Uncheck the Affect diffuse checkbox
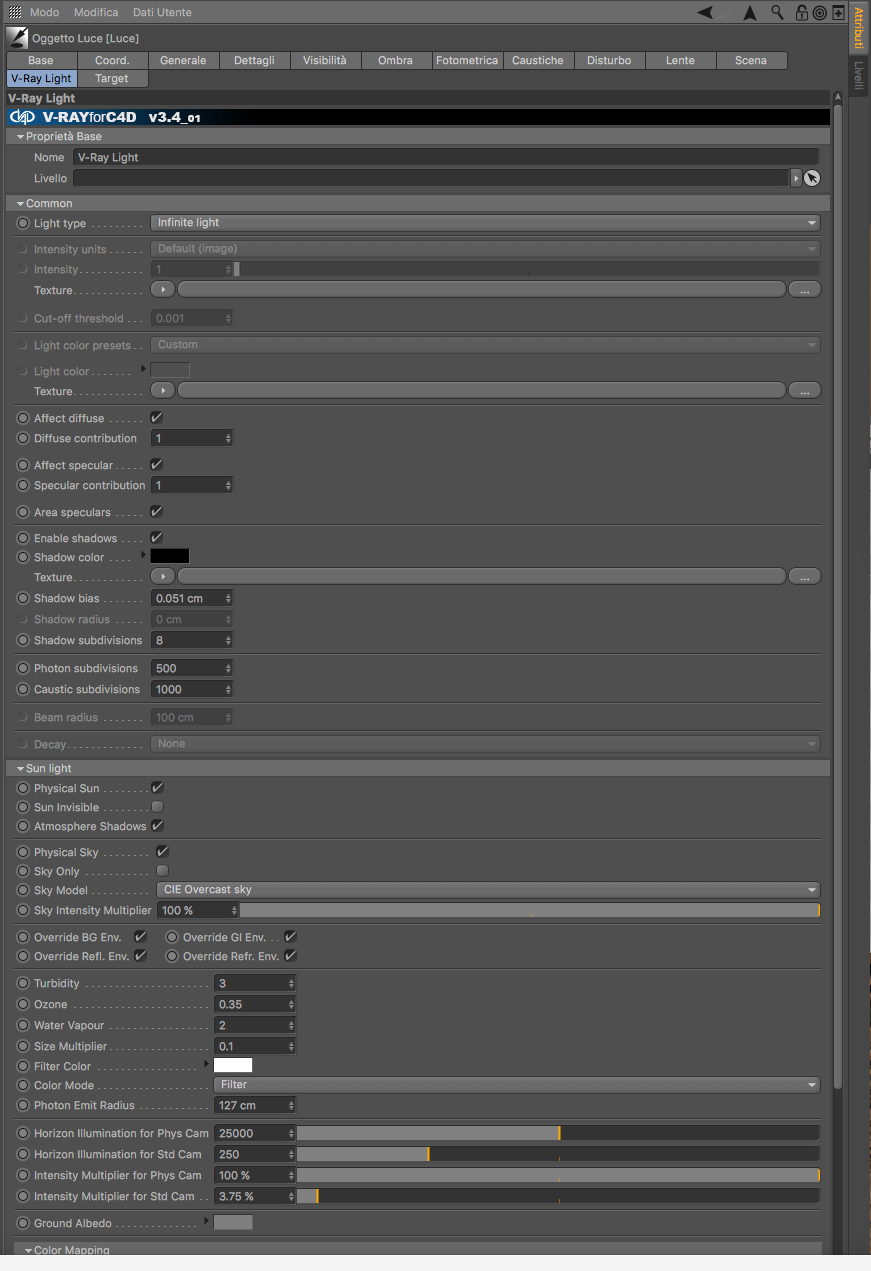This screenshot has height=1271, width=871. pyautogui.click(x=156, y=418)
